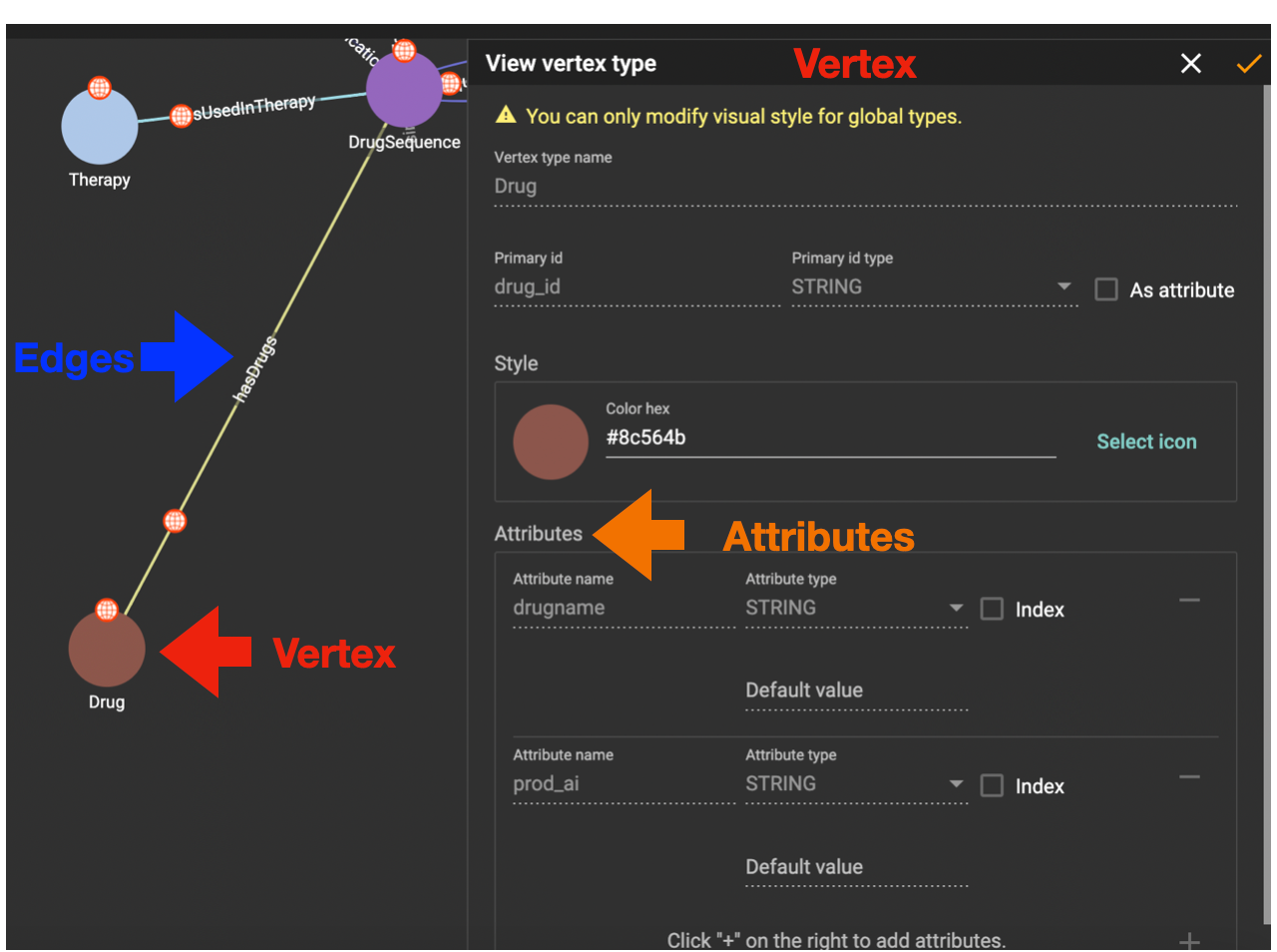Image resolution: width=1277 pixels, height=952 pixels.
Task: Click the globe icon on sUsedInTherapy edge
Action: click(181, 116)
